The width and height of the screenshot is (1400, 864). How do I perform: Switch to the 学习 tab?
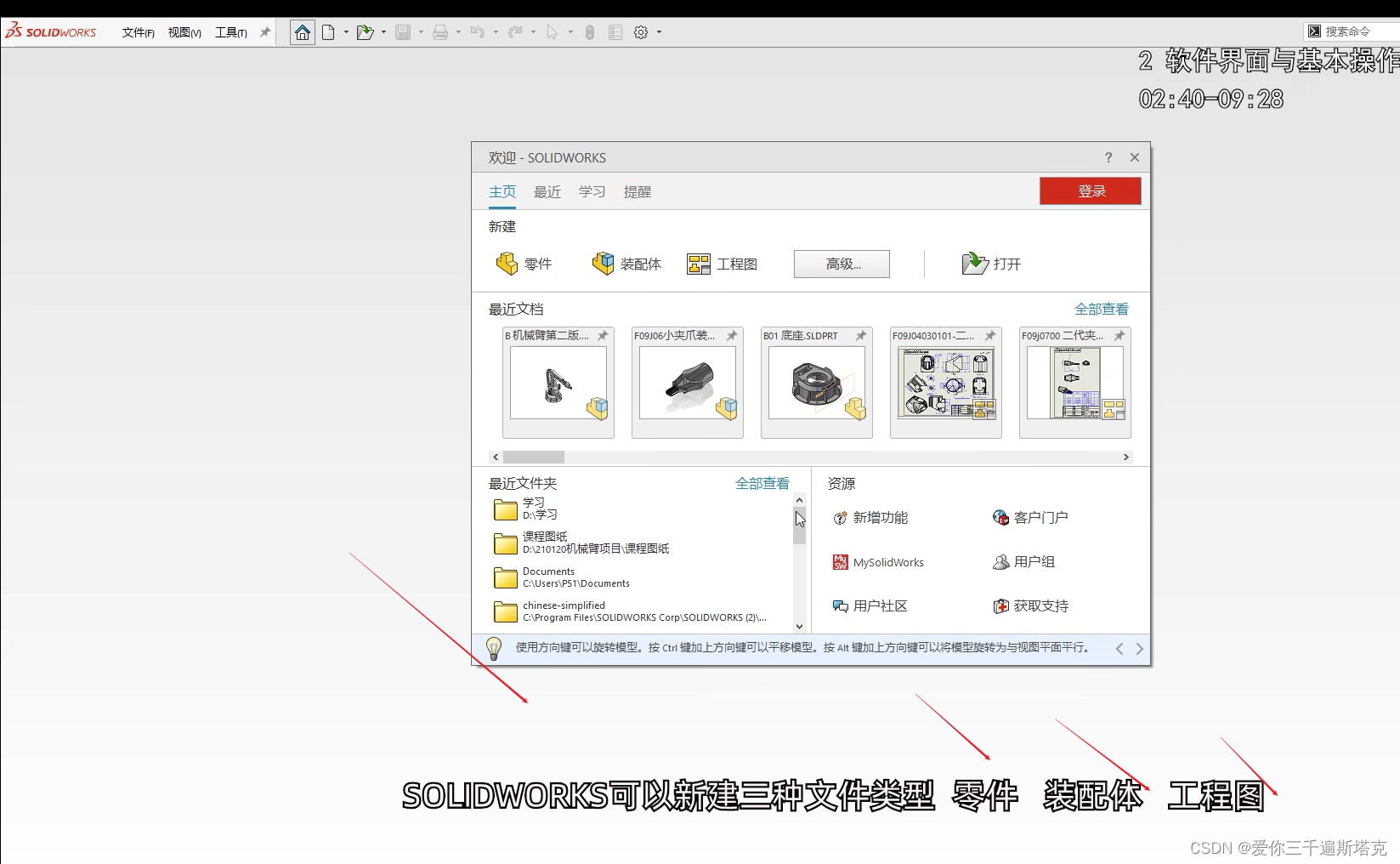point(592,192)
